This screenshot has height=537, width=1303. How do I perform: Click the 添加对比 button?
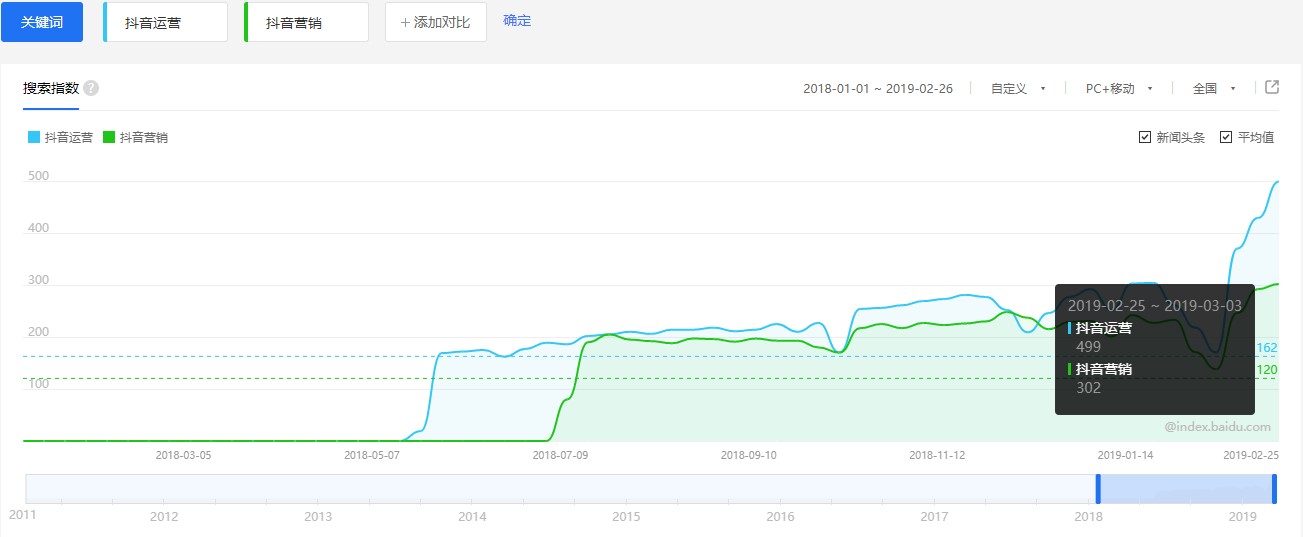pos(436,22)
